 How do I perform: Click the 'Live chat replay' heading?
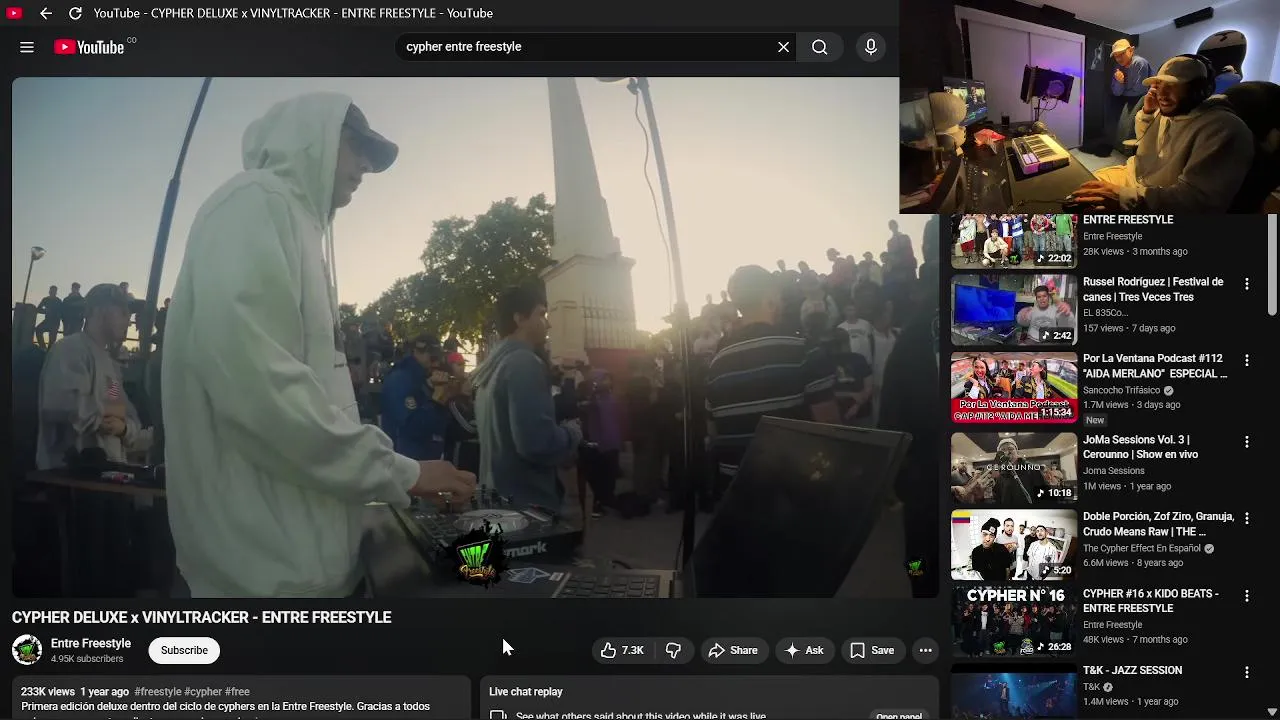pos(526,691)
